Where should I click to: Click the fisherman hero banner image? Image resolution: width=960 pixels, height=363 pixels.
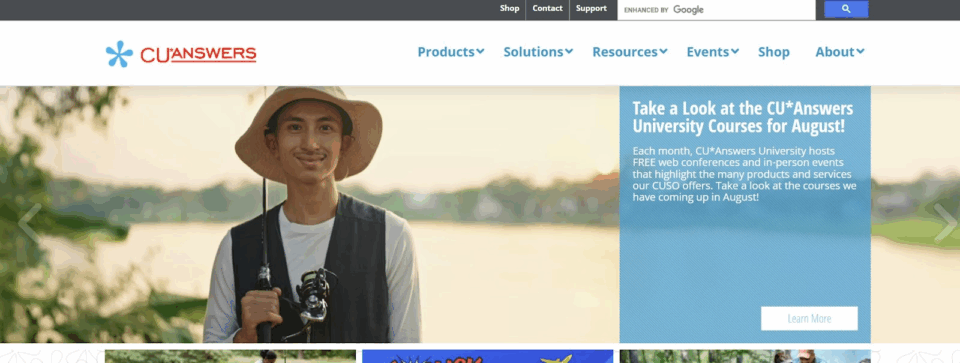(309, 214)
